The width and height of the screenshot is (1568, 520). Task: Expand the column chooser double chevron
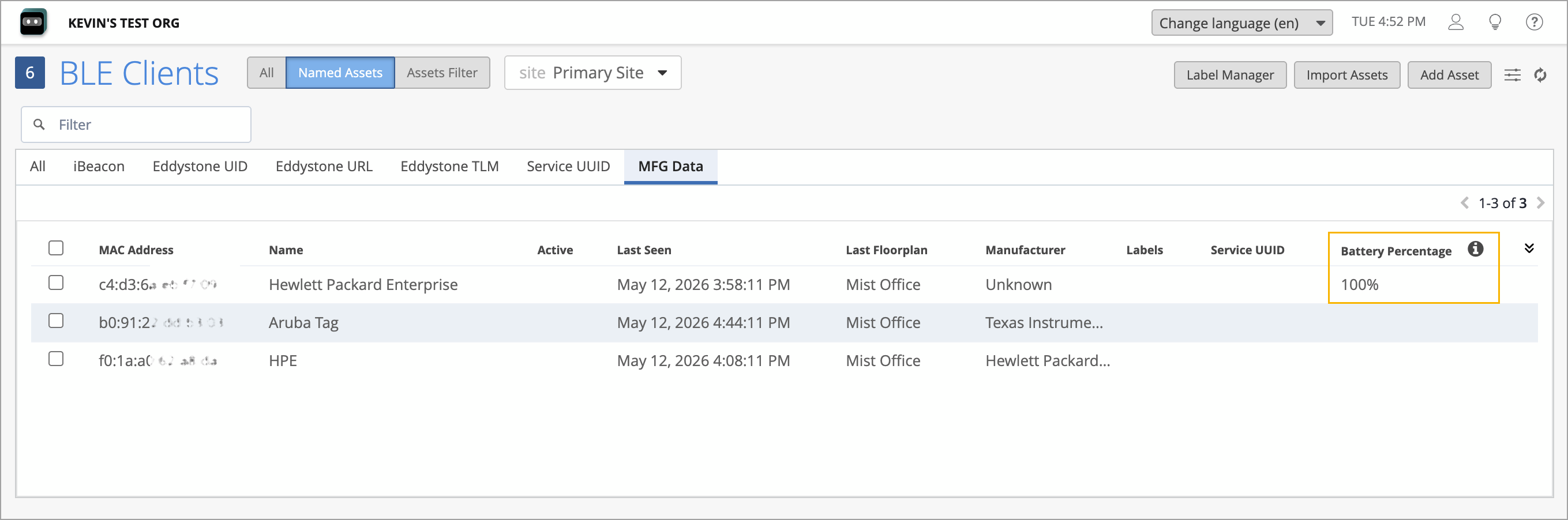(1529, 248)
